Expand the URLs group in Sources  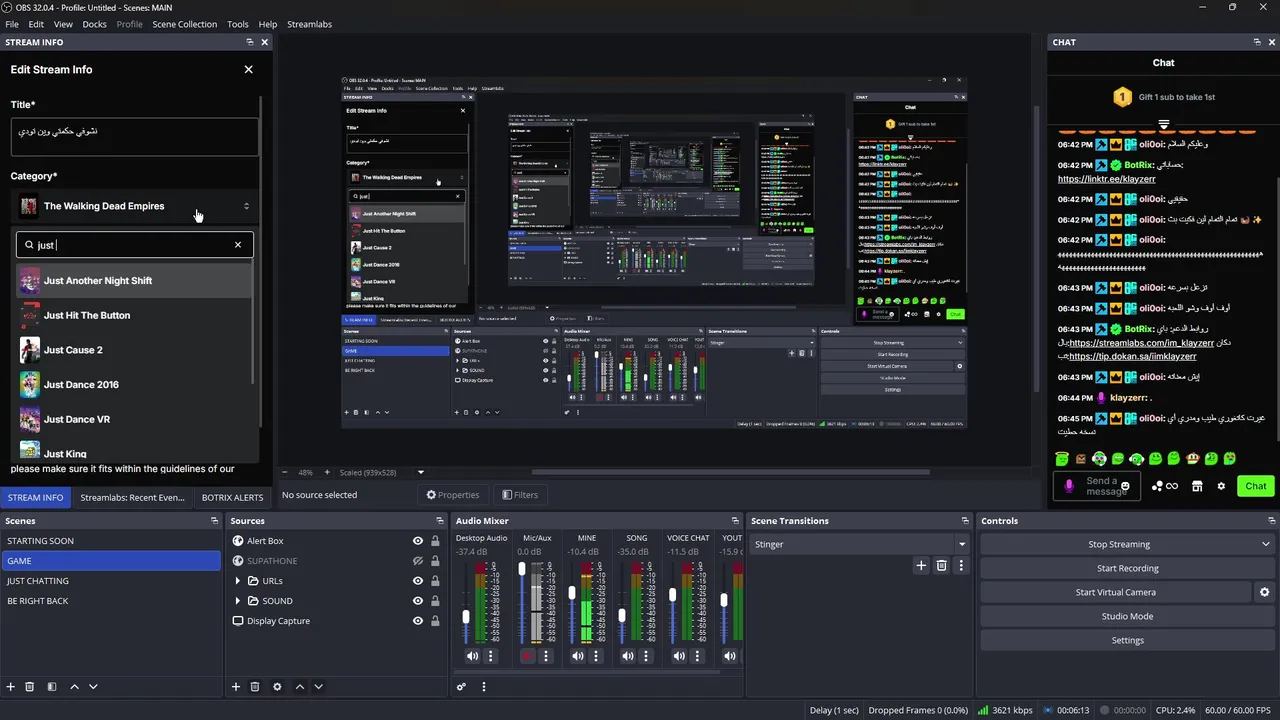(x=238, y=581)
